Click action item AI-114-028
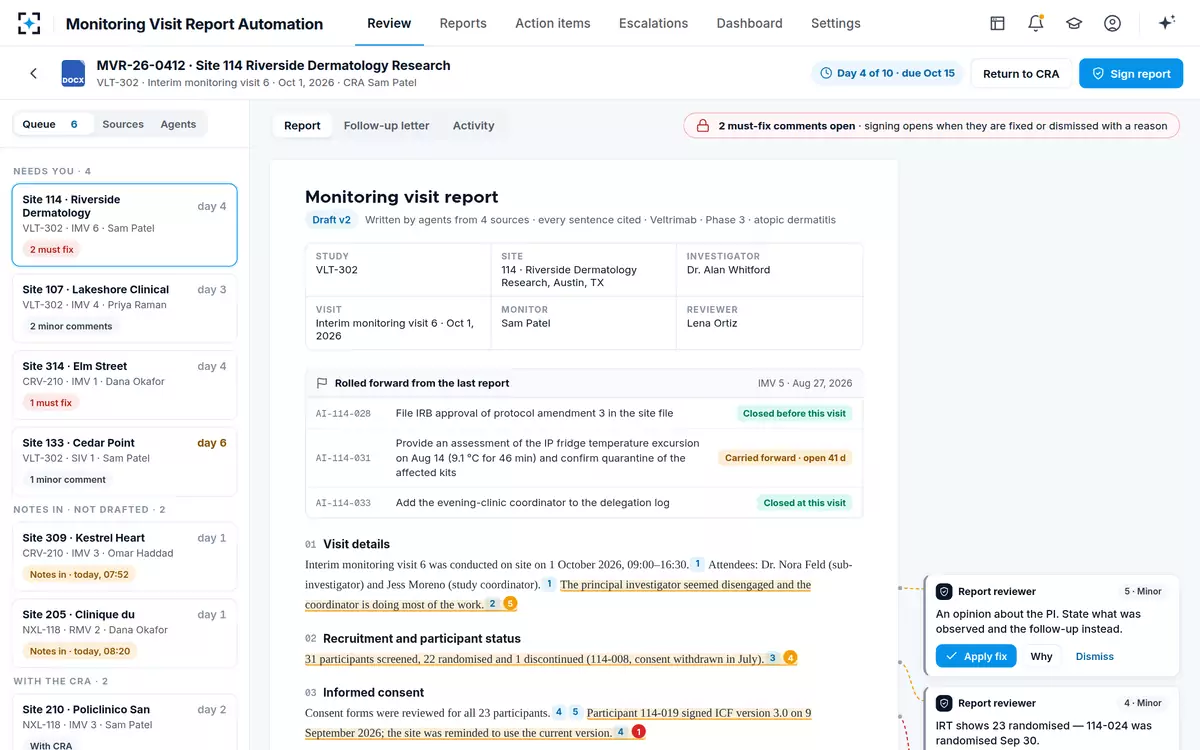 pos(584,413)
